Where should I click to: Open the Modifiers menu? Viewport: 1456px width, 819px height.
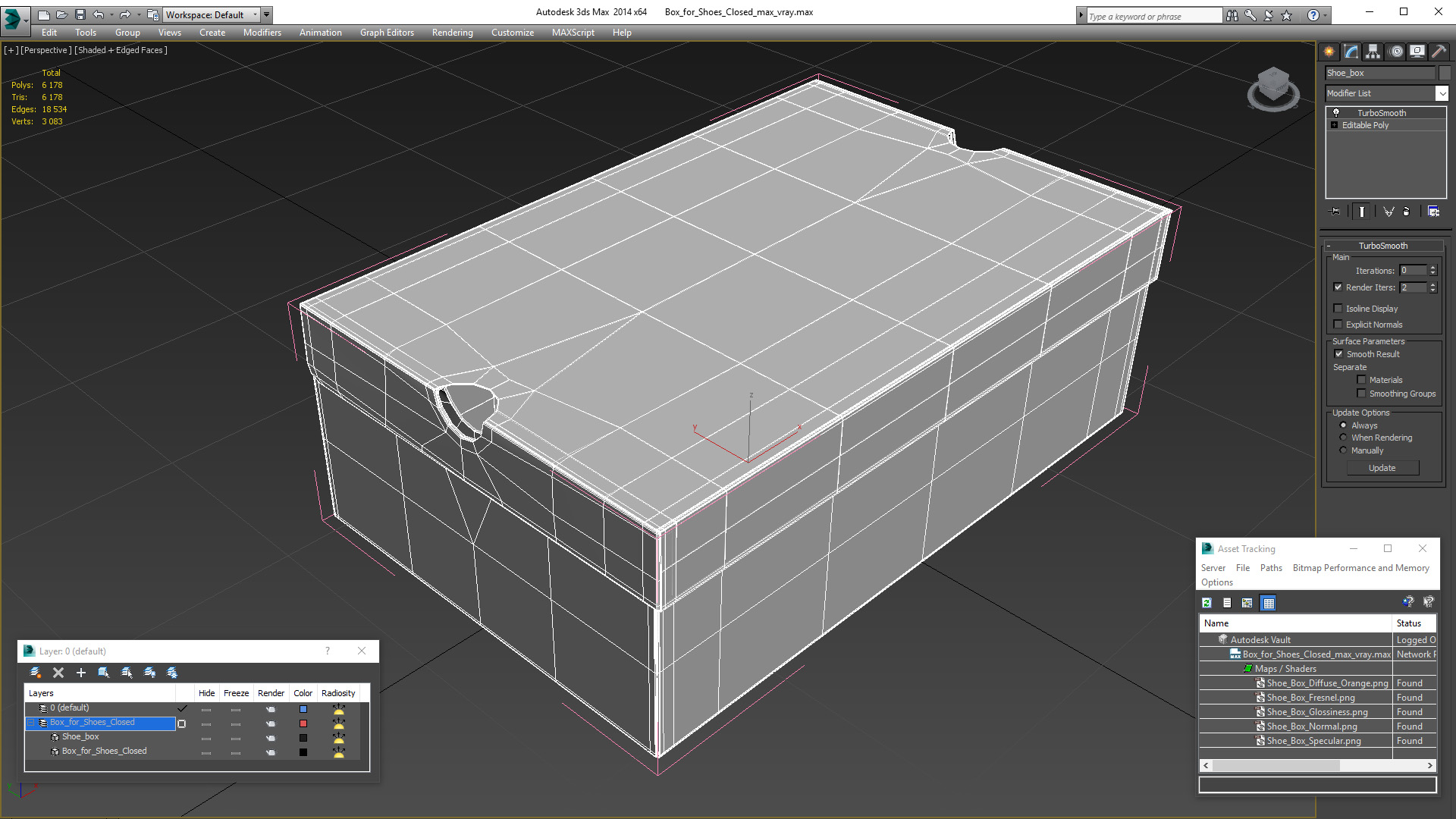coord(262,33)
